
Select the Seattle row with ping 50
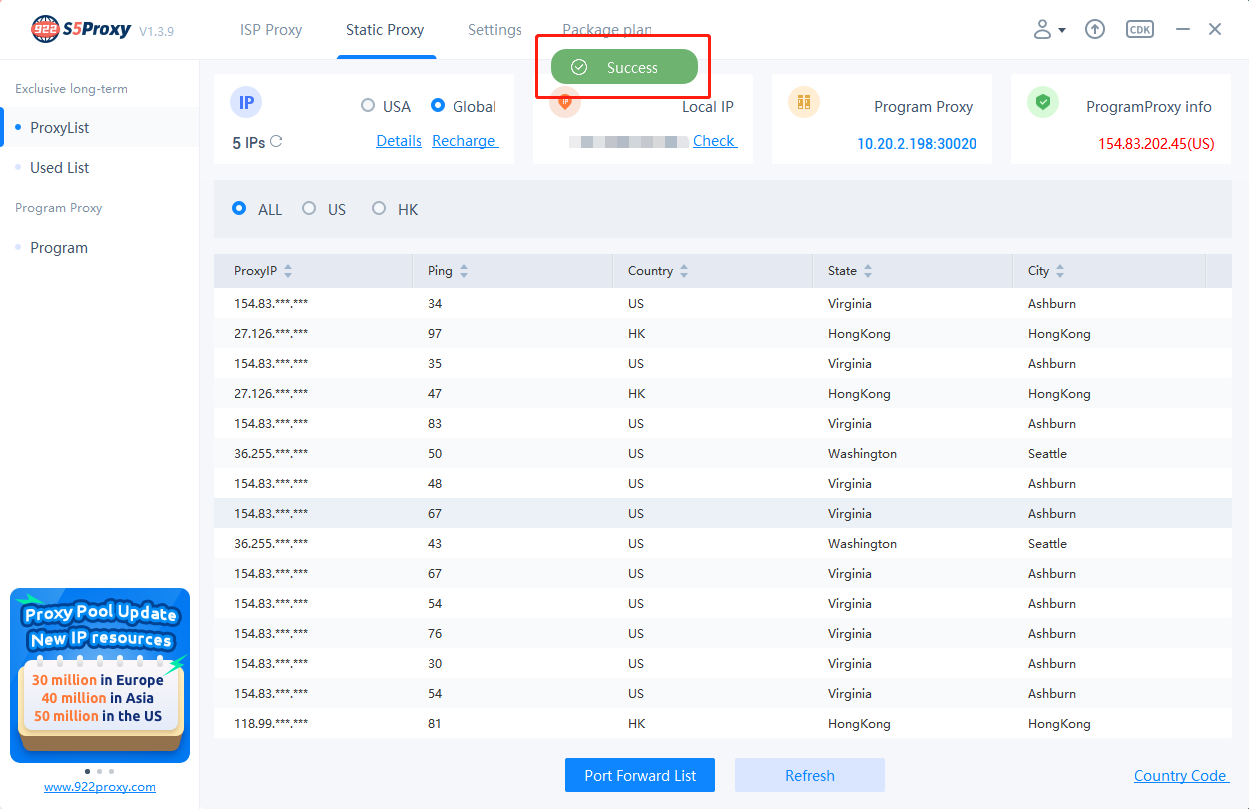pos(722,453)
